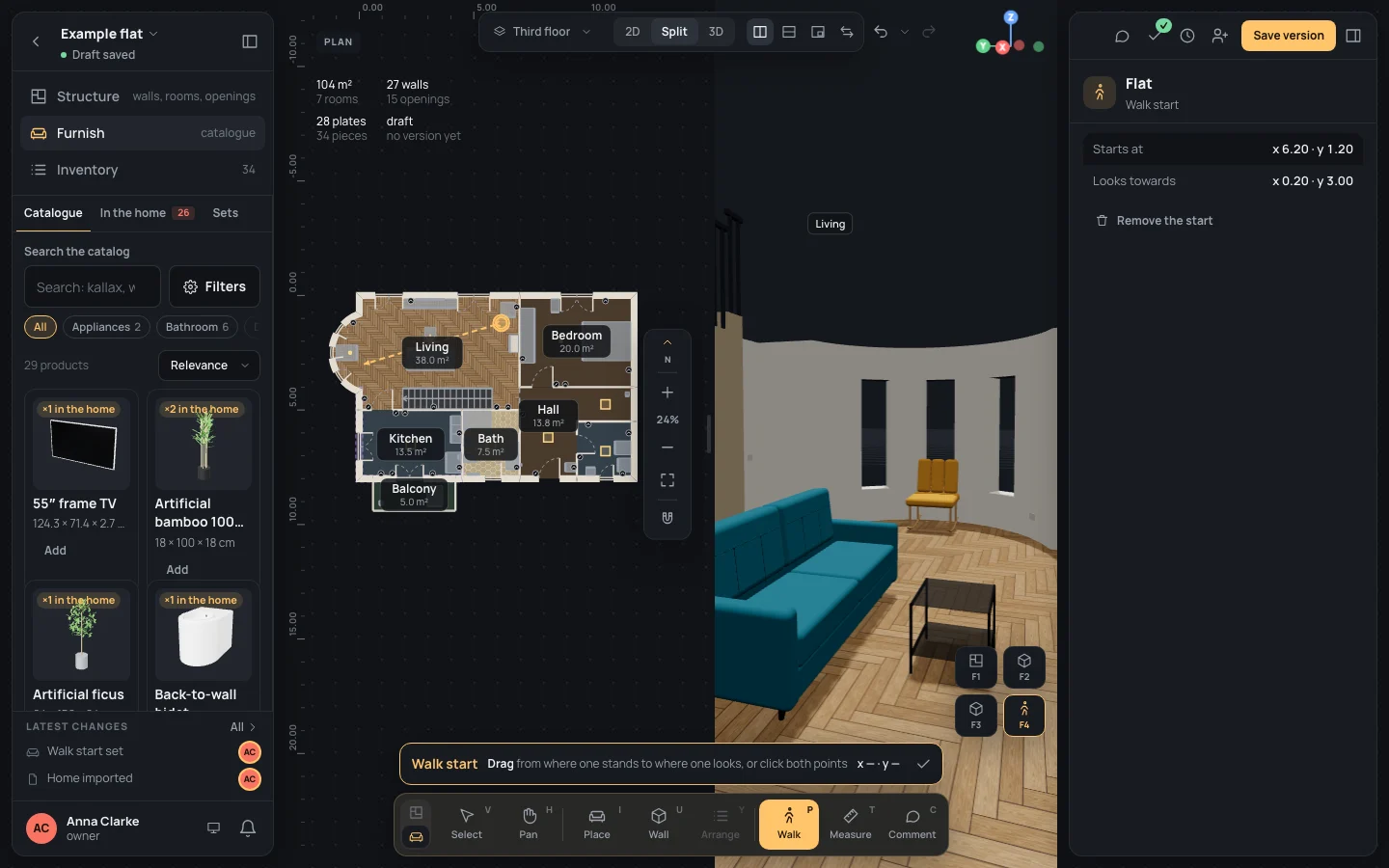
Task: Swap split panes with the arrows icon
Action: pos(847,32)
